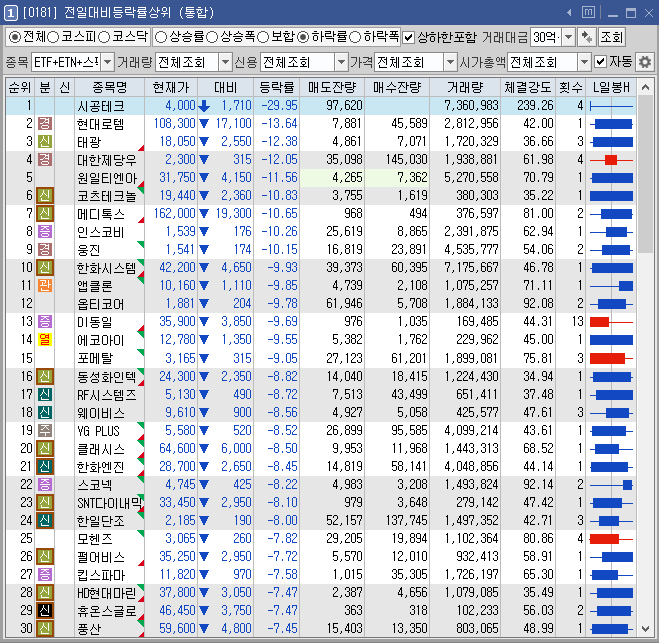Image resolution: width=659 pixels, height=643 pixels.
Task: Sort by the 거래량 column header
Action: (465, 87)
